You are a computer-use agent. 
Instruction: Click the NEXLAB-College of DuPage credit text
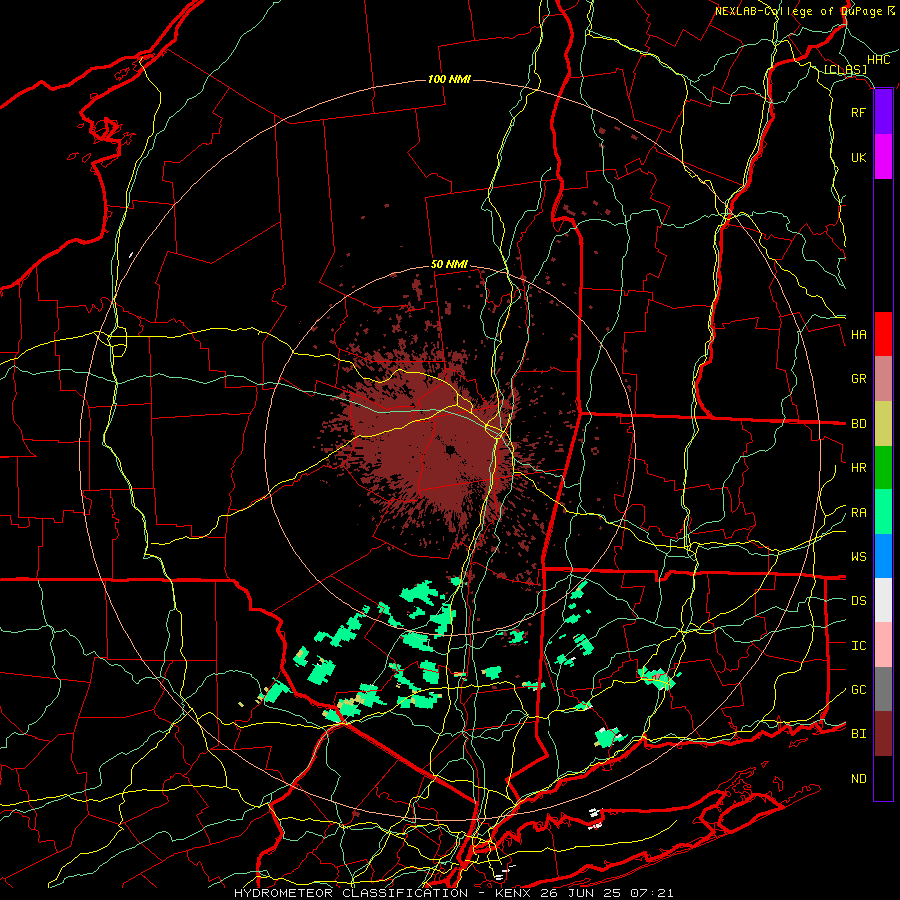tap(801, 11)
